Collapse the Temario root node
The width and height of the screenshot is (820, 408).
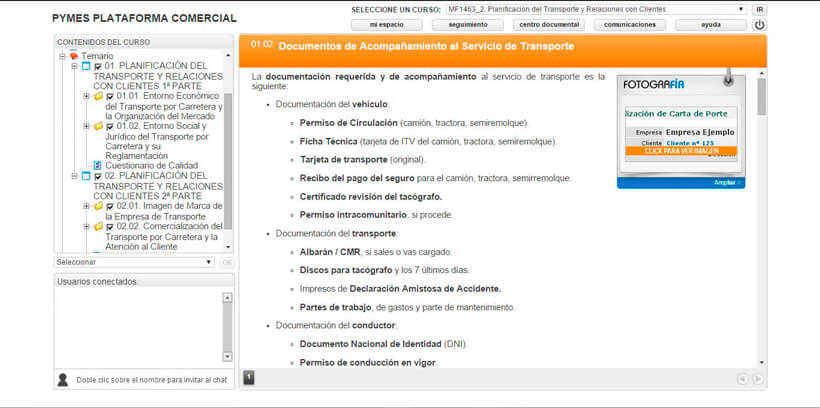click(x=62, y=56)
